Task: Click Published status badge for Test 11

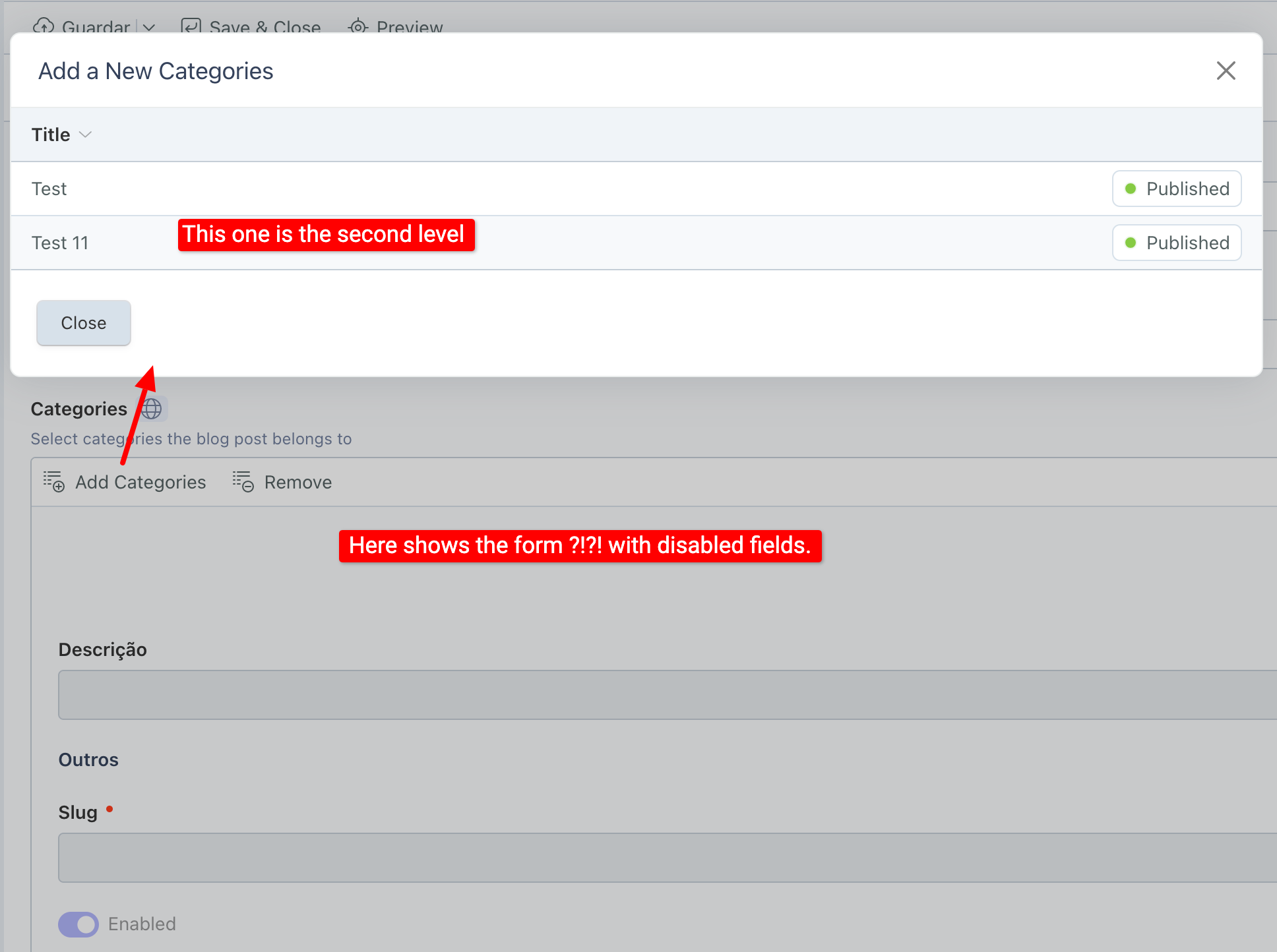Action: click(x=1177, y=243)
